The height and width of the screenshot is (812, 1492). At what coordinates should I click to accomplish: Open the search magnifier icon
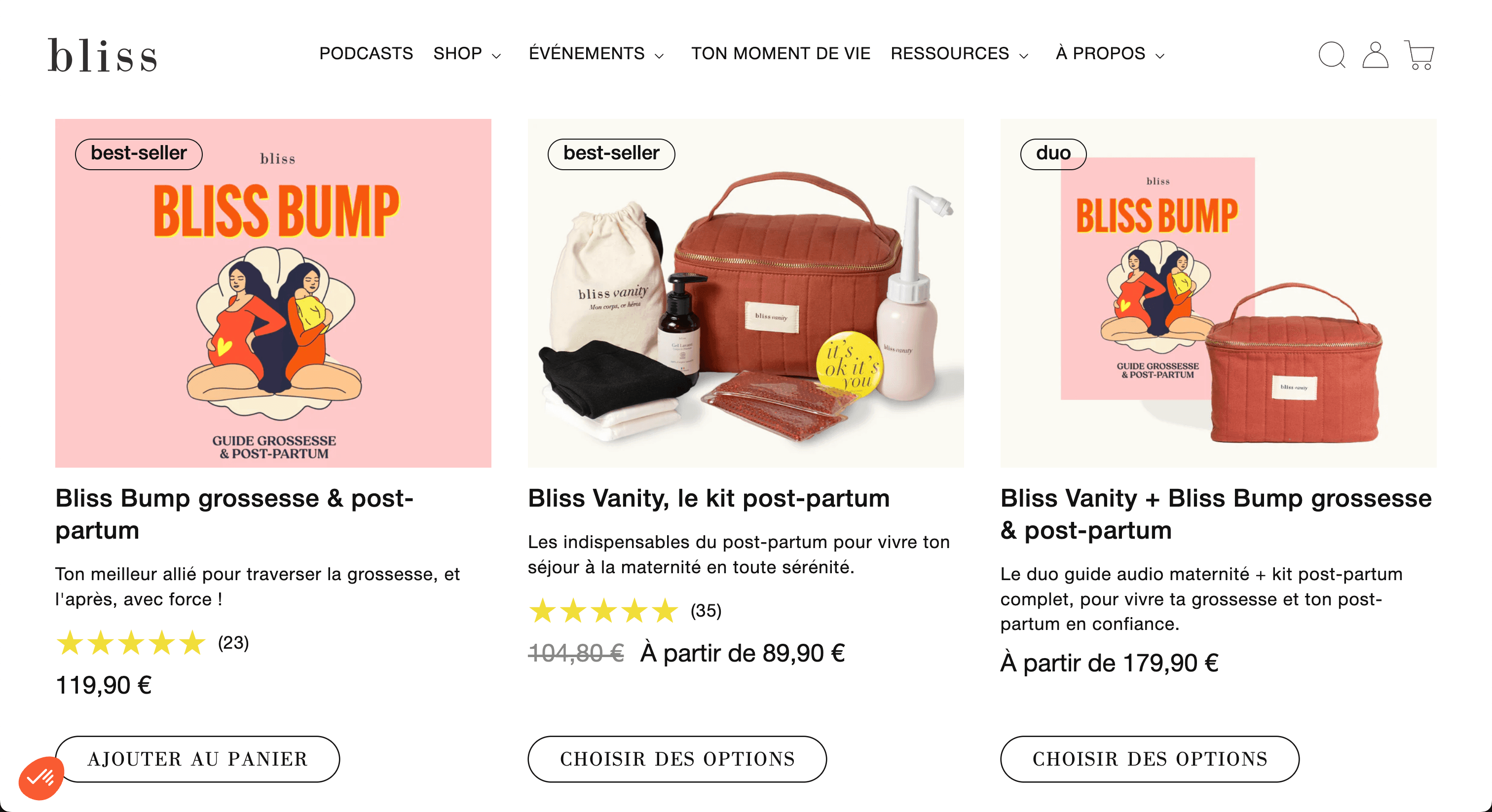1332,55
